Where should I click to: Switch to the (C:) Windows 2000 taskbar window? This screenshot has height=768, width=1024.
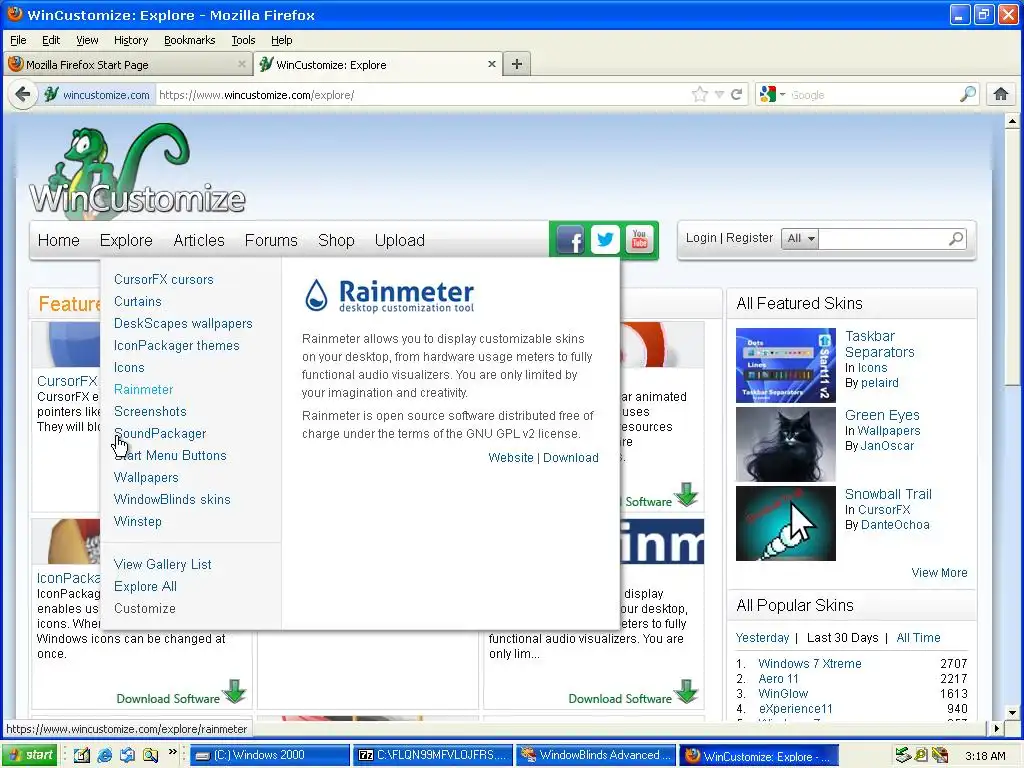click(x=270, y=756)
